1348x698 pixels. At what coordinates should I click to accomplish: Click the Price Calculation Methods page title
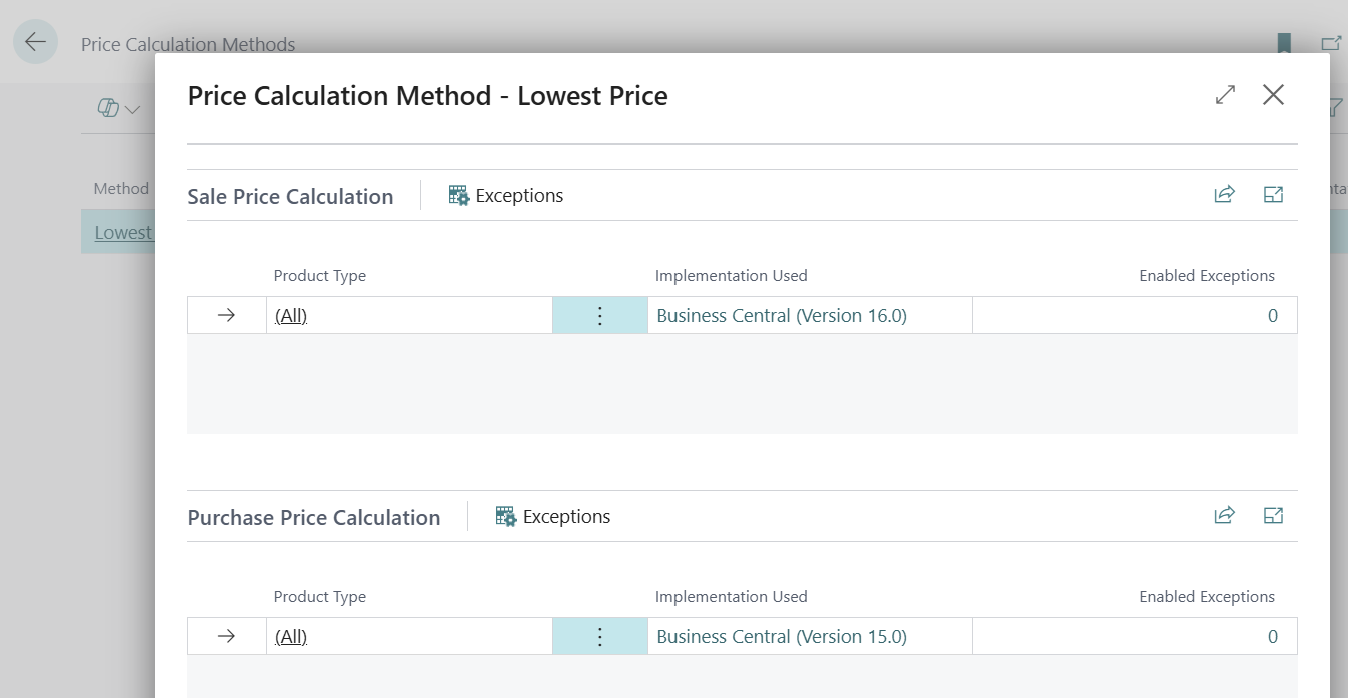point(188,45)
